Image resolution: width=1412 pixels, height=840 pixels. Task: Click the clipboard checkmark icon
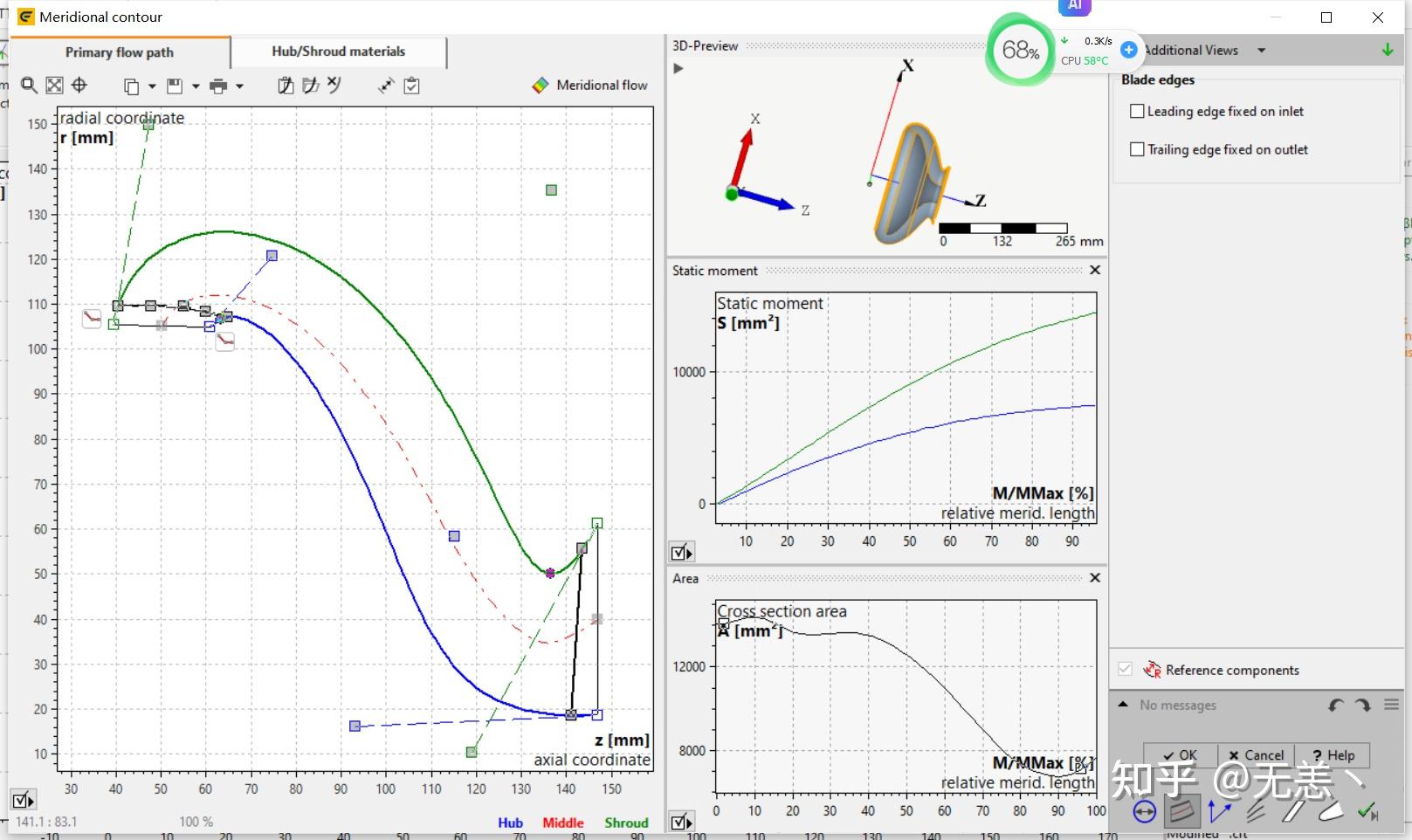click(412, 86)
